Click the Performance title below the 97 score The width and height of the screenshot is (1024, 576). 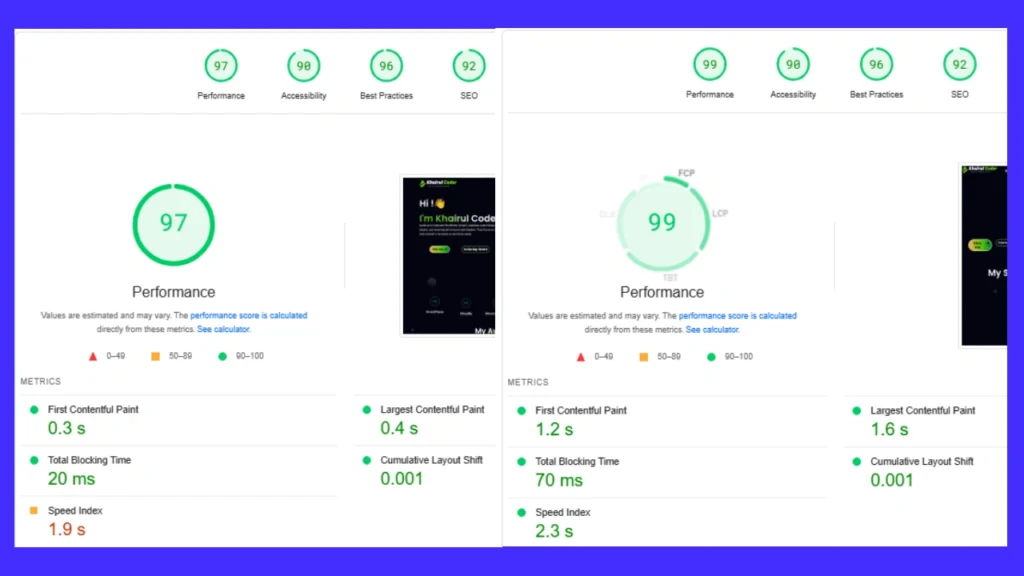174,292
